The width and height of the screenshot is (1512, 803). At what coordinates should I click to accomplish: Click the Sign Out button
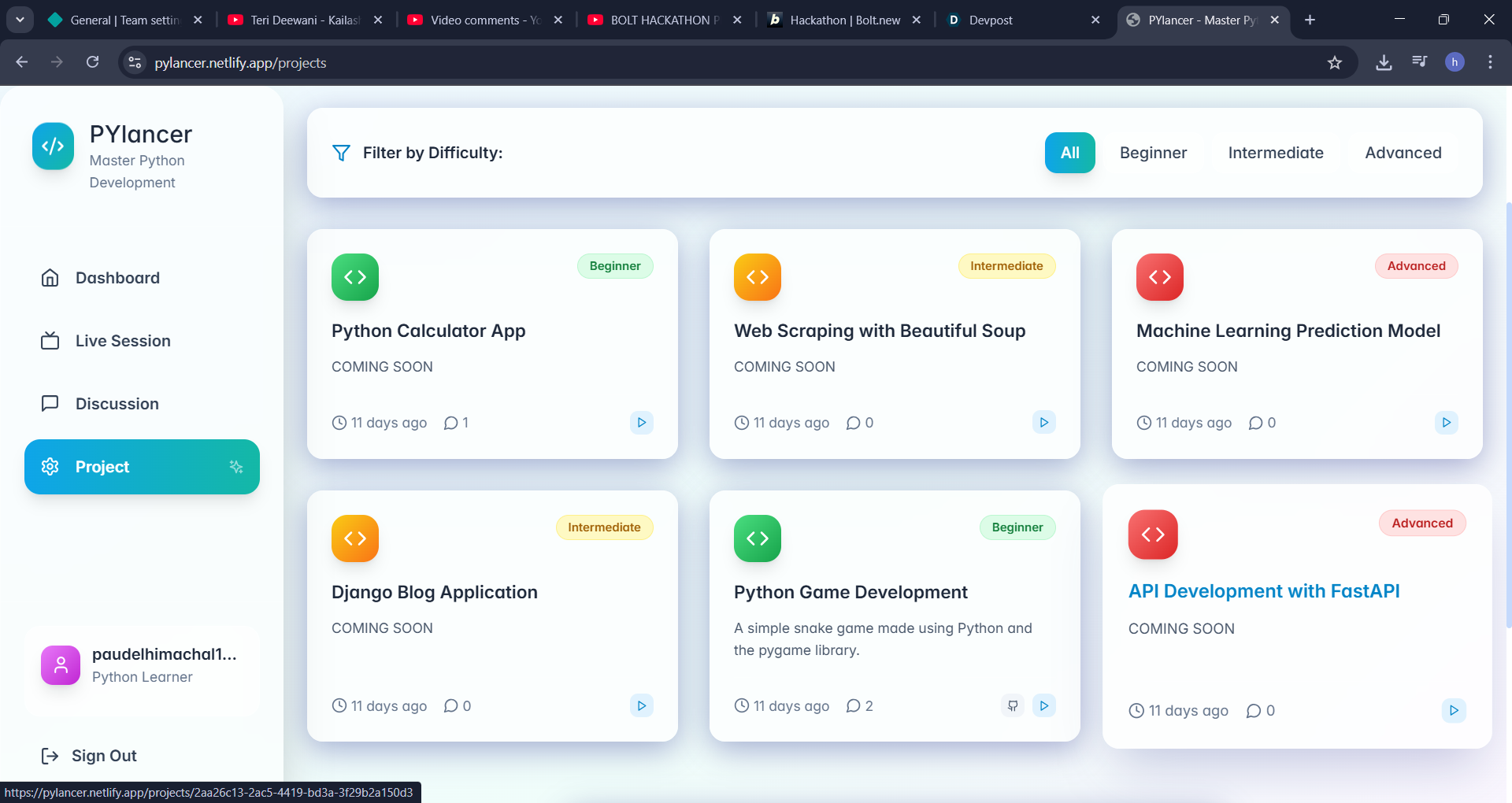(x=89, y=756)
